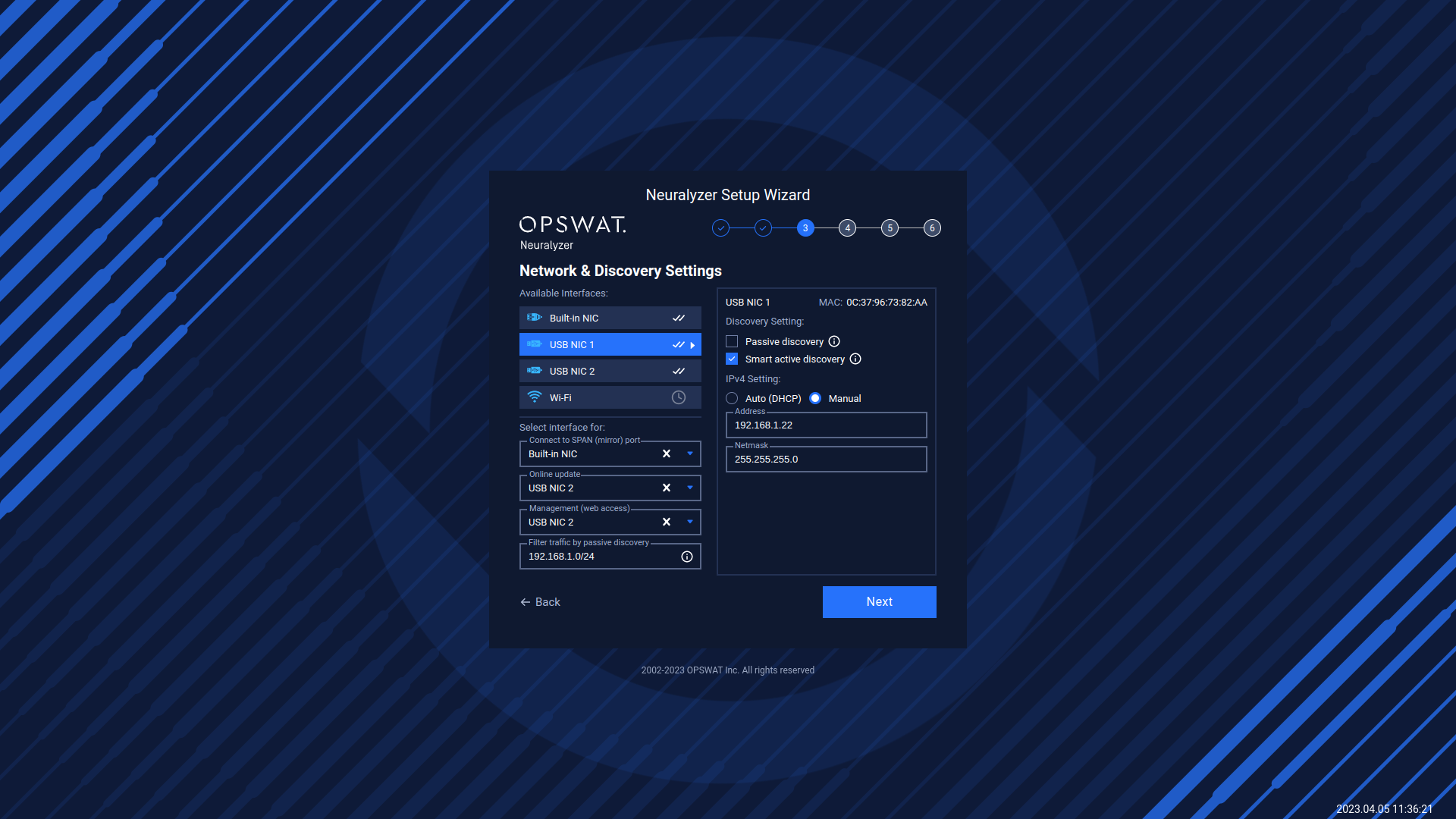Viewport: 1456px width, 819px height.
Task: Select the Built-in NIC interface row
Action: [610, 318]
